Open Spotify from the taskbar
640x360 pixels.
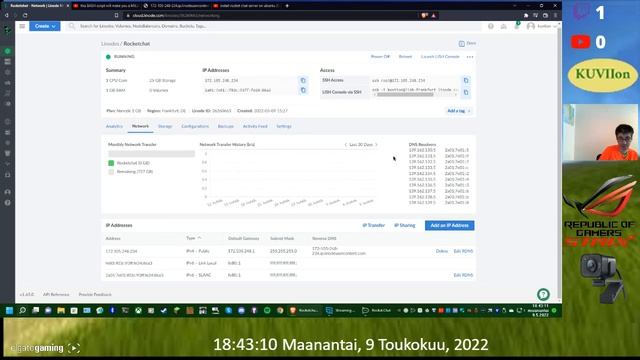point(267,311)
